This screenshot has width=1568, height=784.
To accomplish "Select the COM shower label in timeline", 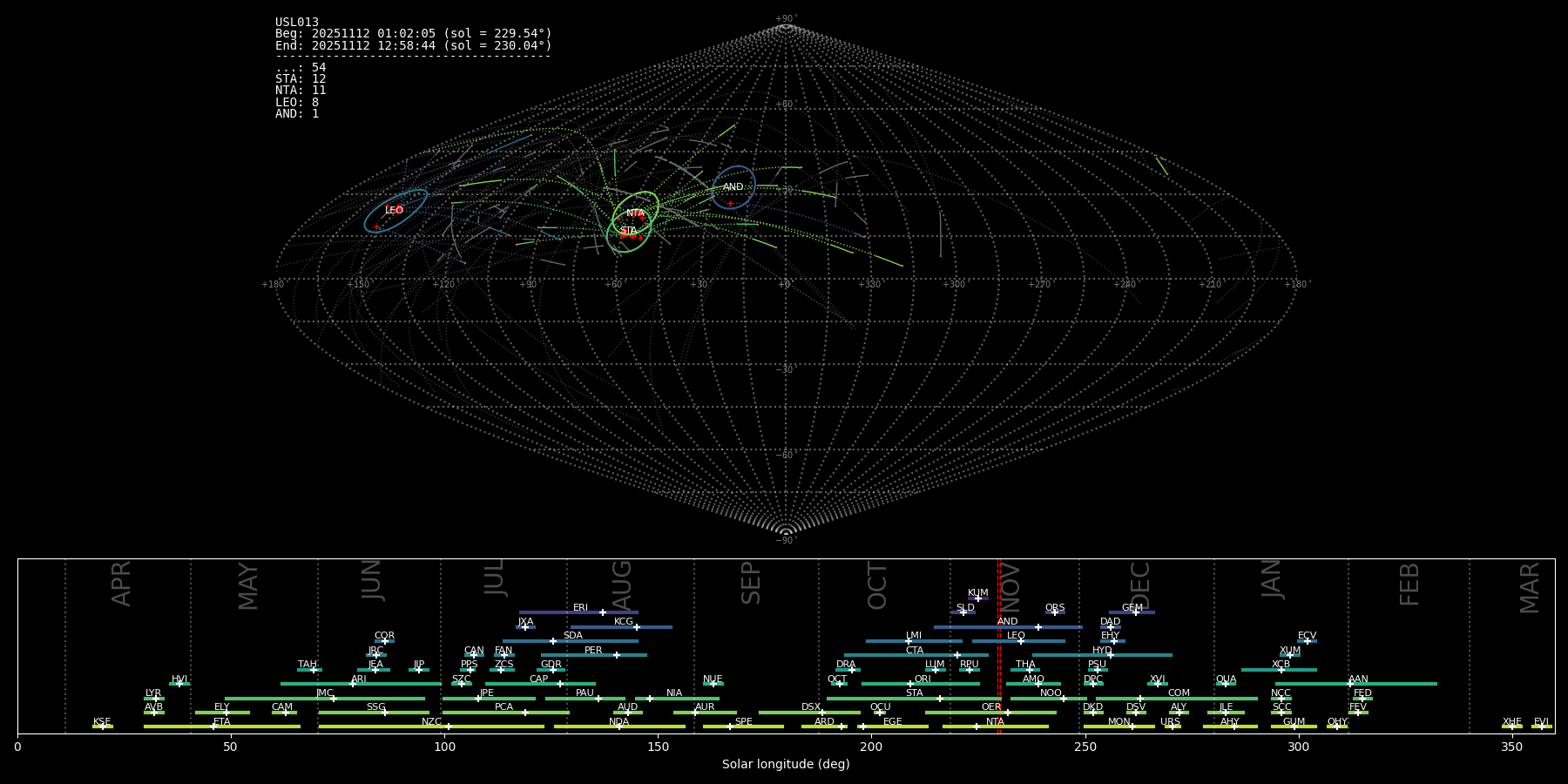I will coord(1179,693).
